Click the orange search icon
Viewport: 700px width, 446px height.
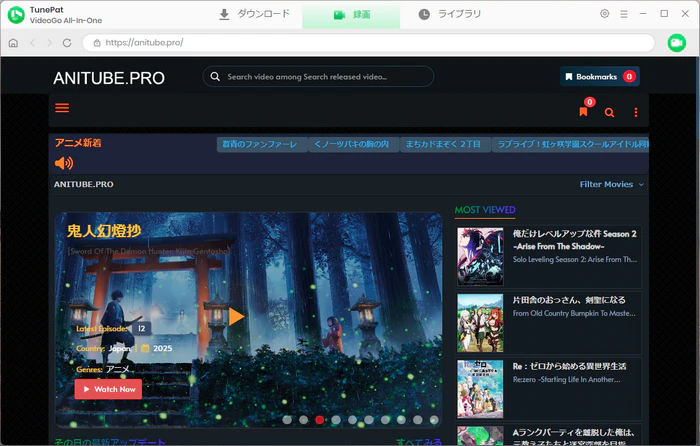609,113
